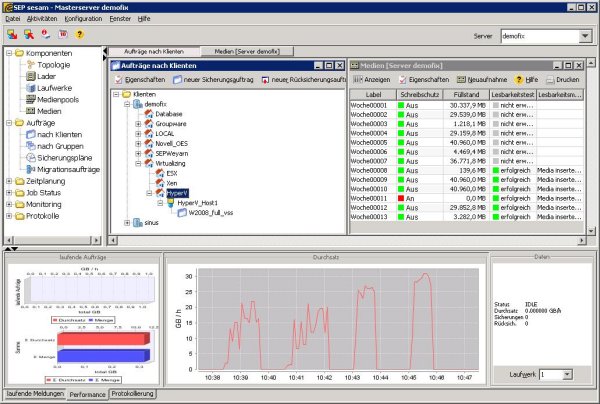Click the MDI area horizontal scrollbar left arrow
The width and height of the screenshot is (600, 404).
point(113,240)
